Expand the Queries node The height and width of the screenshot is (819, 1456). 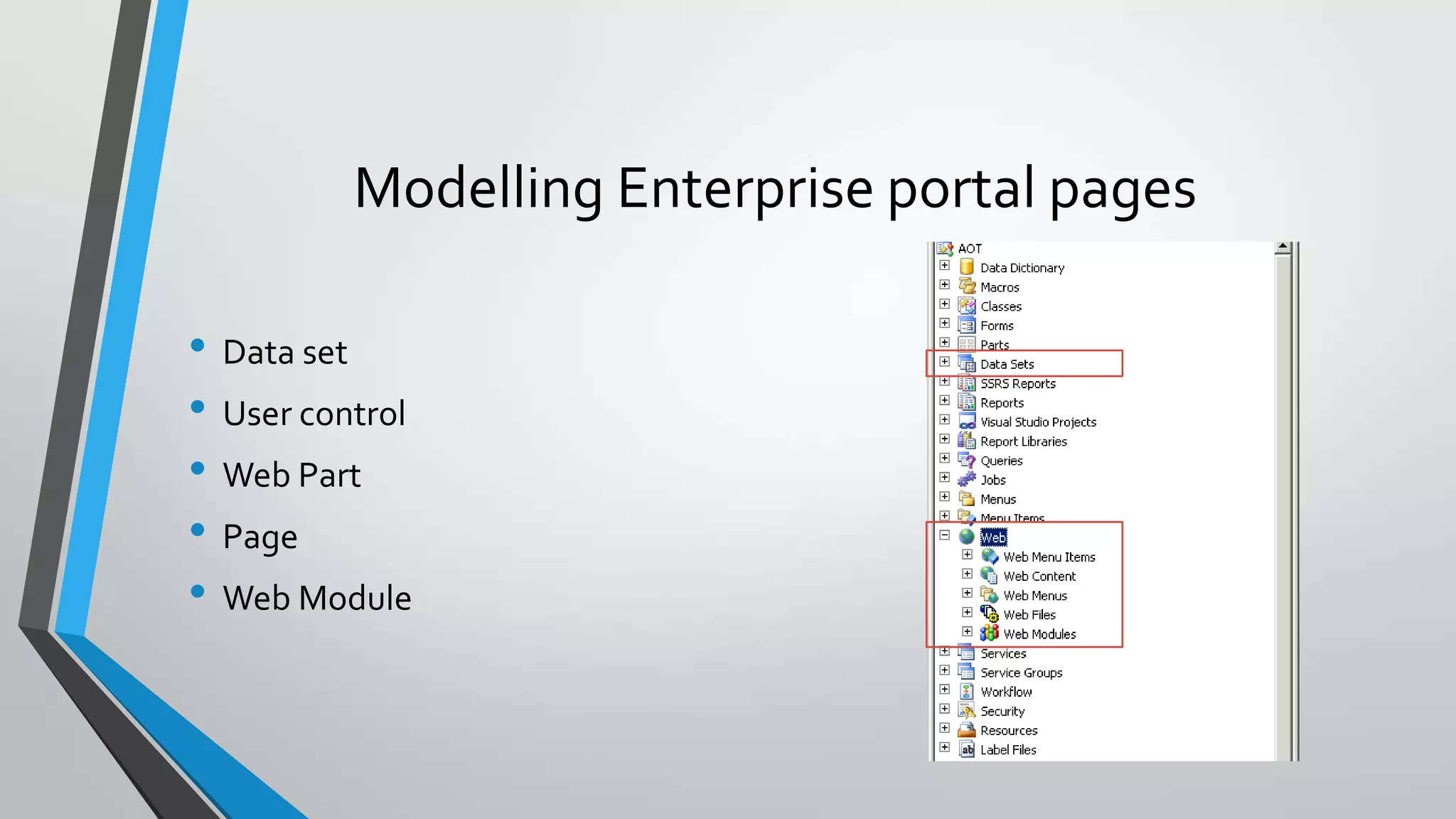coord(945,458)
